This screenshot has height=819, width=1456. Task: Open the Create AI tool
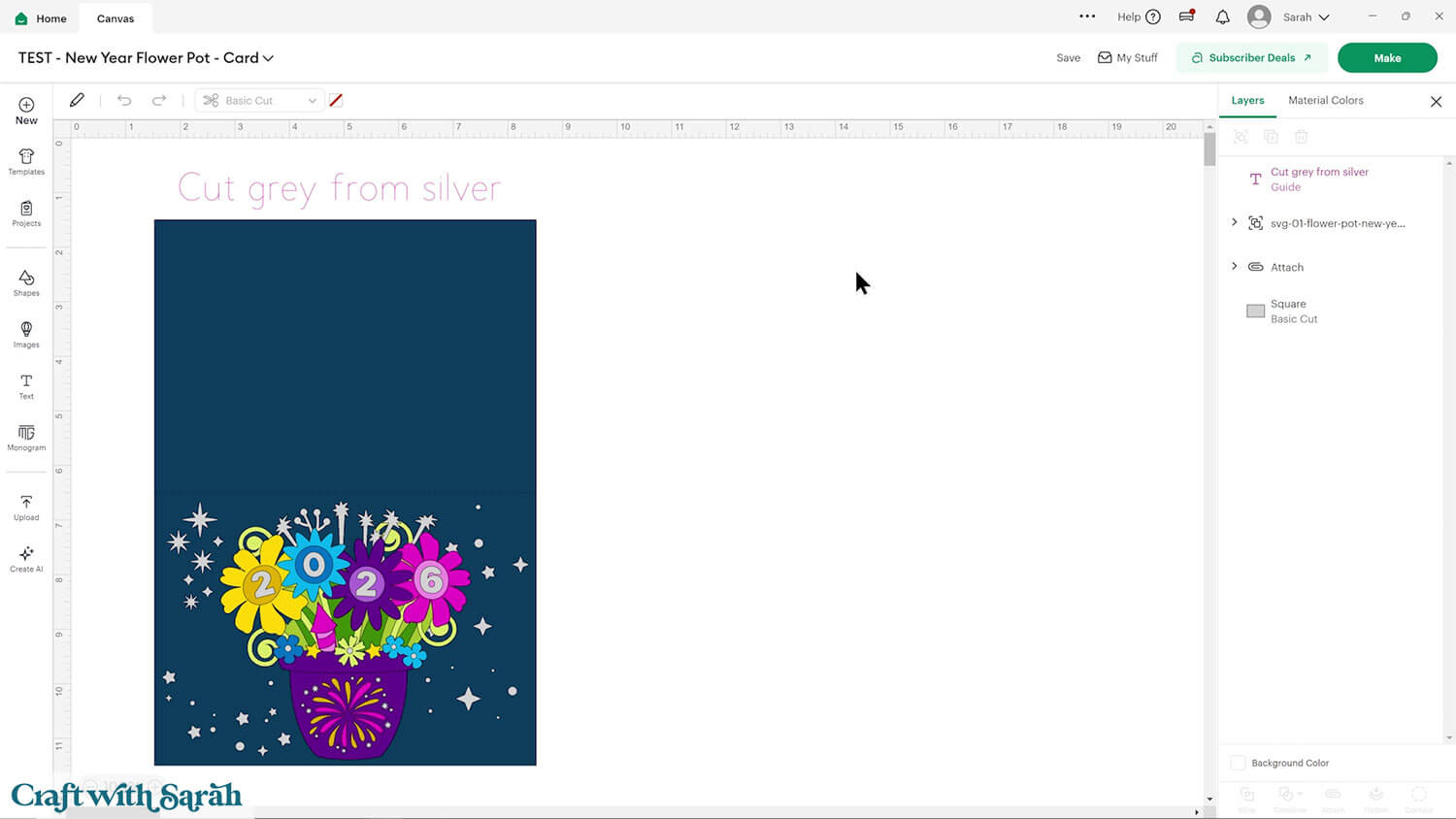(26, 558)
